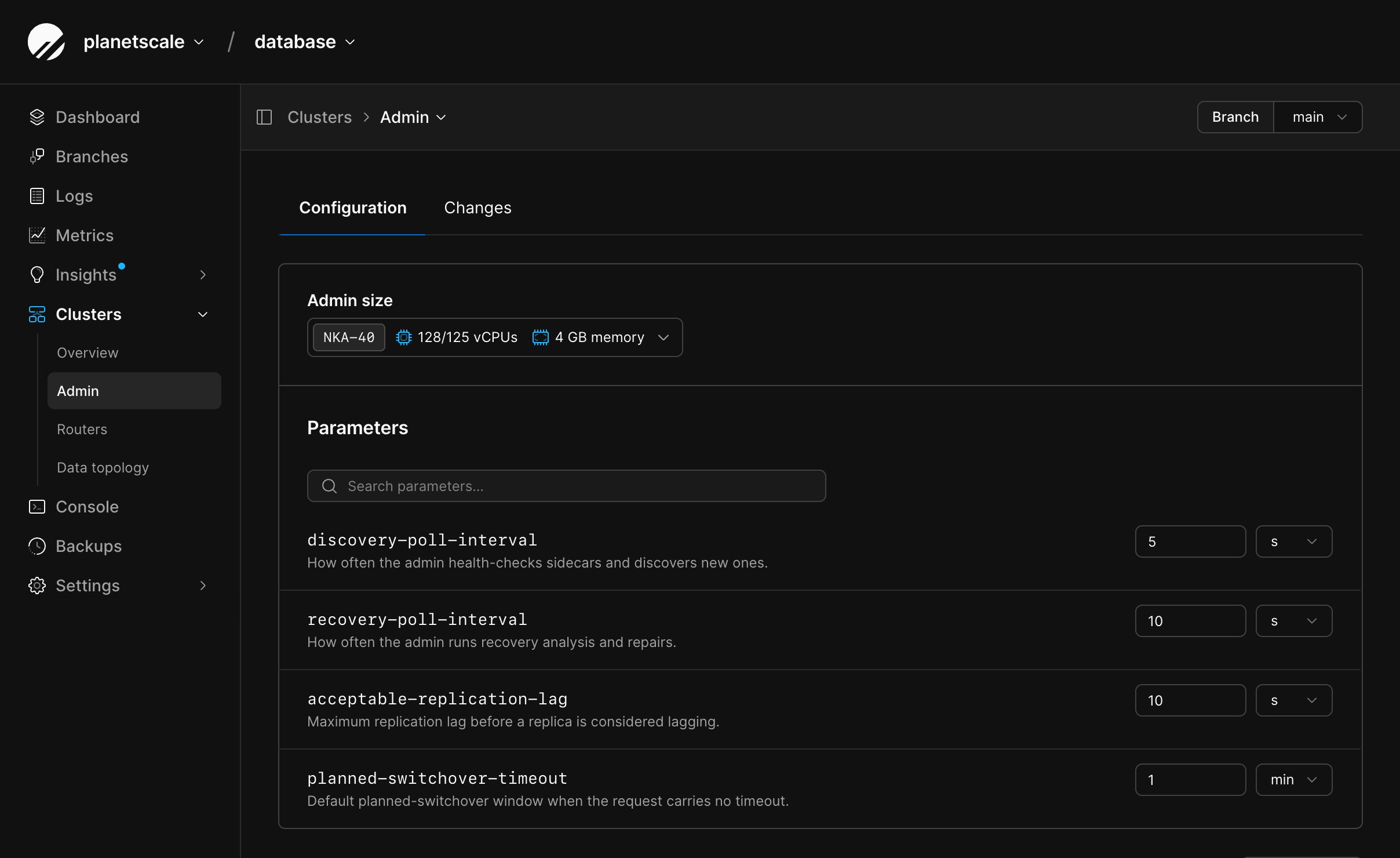
Task: Click the Backups clock icon
Action: coord(37,546)
